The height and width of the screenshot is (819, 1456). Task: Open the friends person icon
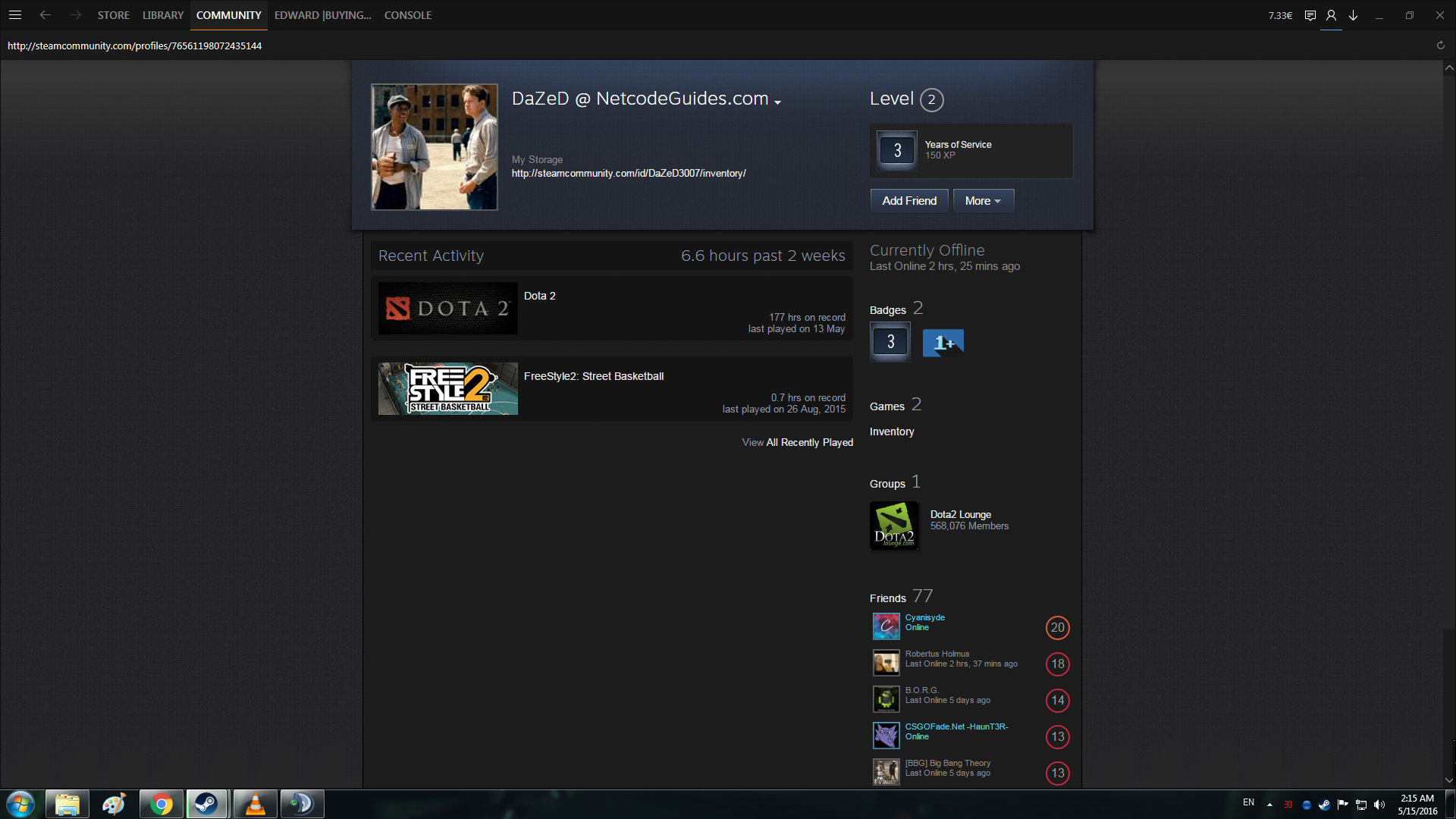coord(1331,15)
